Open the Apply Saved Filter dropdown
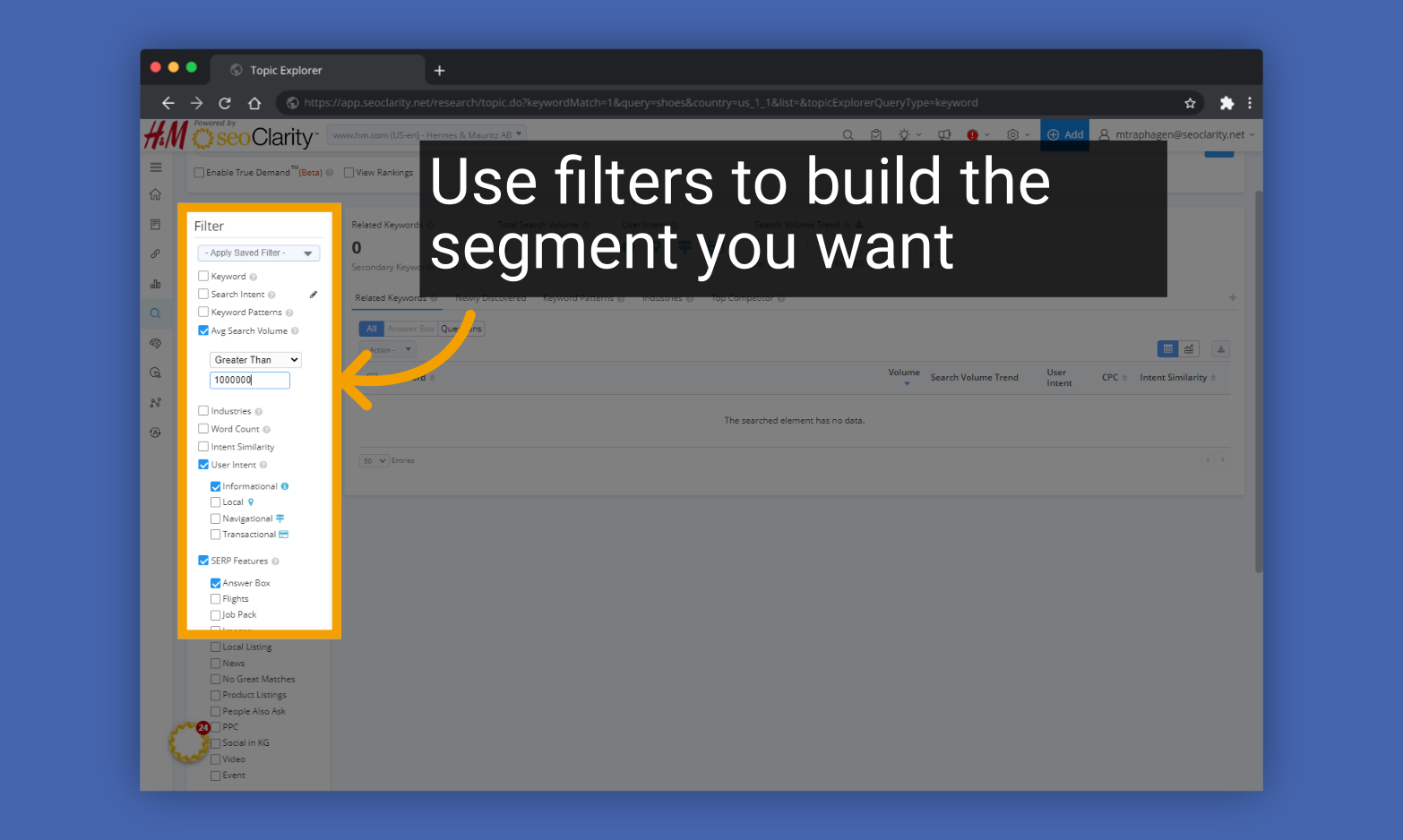Image resolution: width=1403 pixels, height=840 pixels. coord(258,253)
